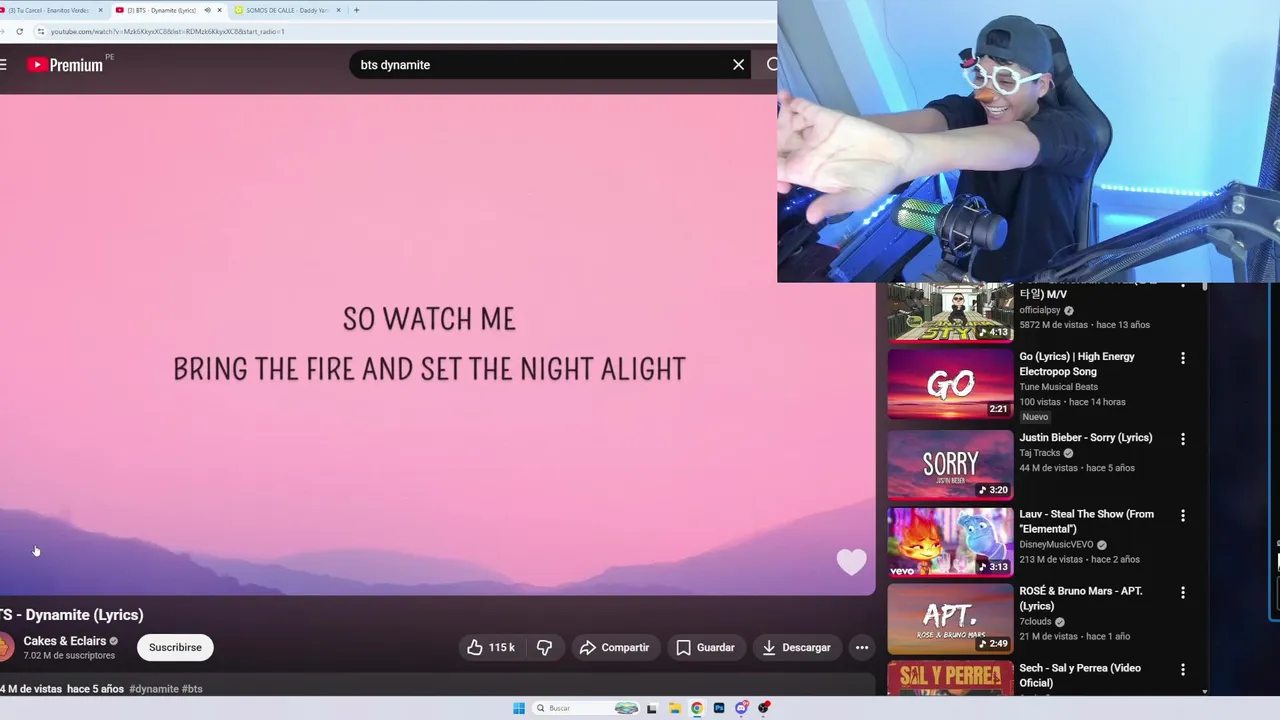
Task: Open File Explorer from the taskbar
Action: [675, 708]
